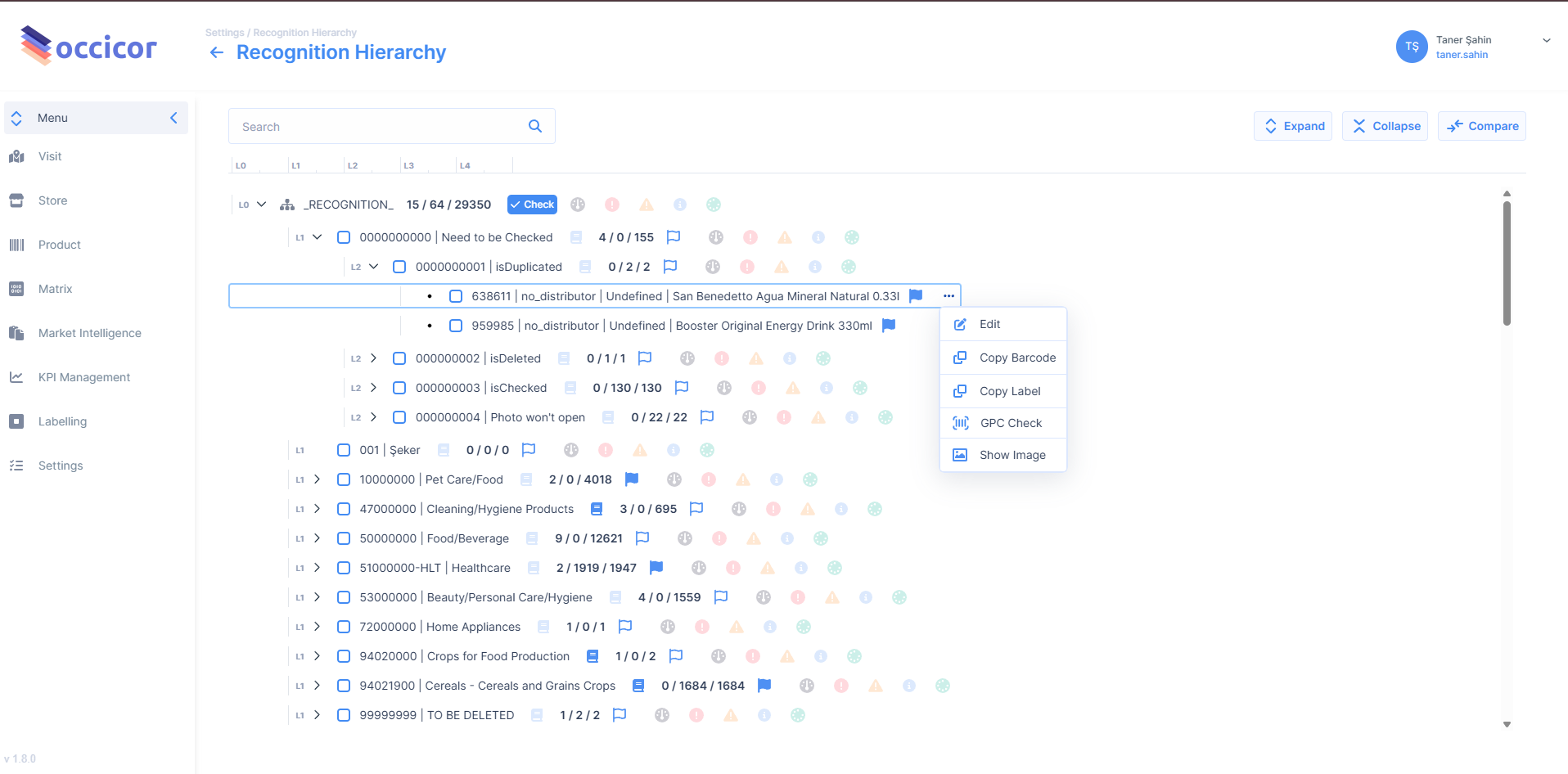Tick the checkbox for 50000000 Food/Beverage
Image resolution: width=1568 pixels, height=774 pixels.
coord(344,538)
